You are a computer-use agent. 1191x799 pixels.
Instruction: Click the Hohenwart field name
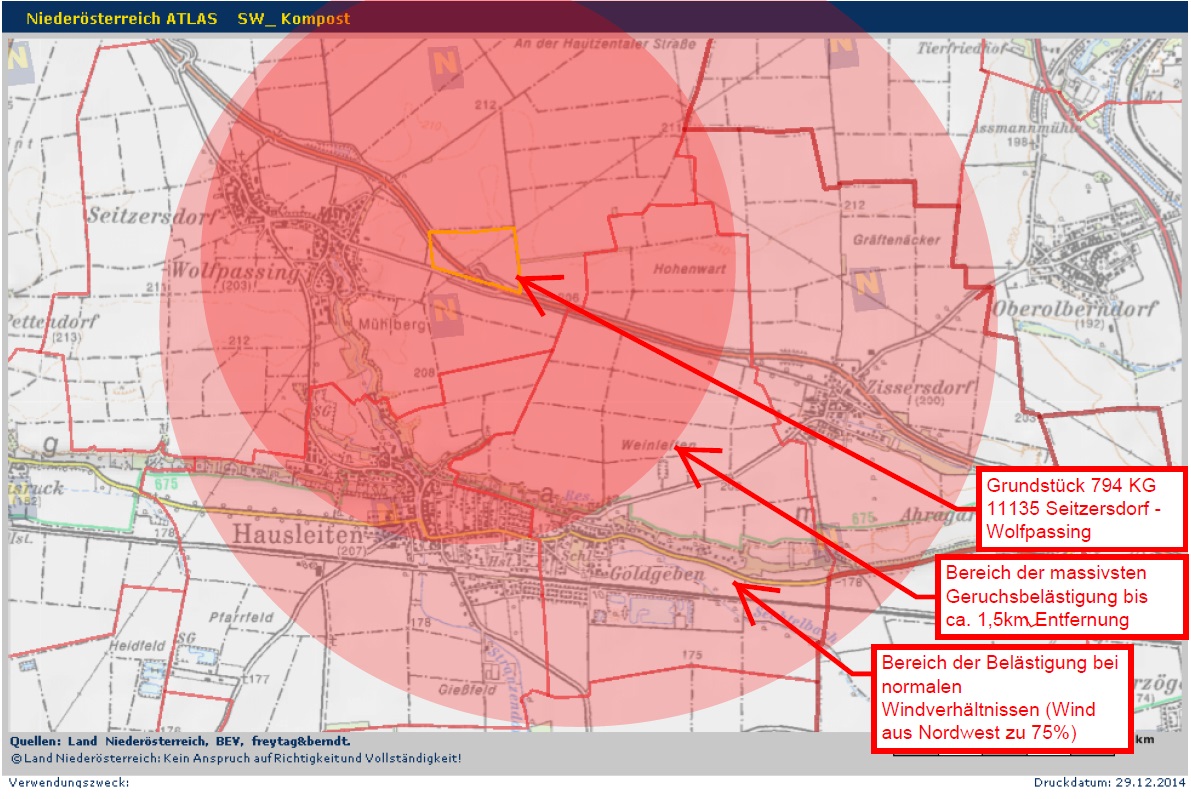point(690,269)
